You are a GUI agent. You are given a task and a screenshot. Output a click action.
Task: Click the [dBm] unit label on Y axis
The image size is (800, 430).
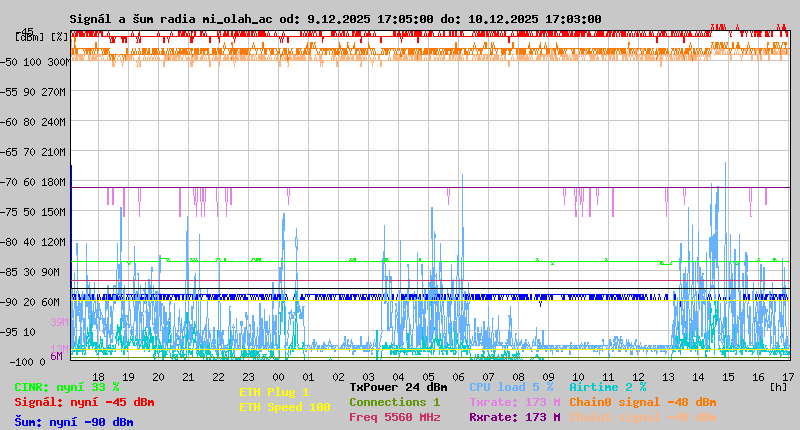(x=29, y=36)
